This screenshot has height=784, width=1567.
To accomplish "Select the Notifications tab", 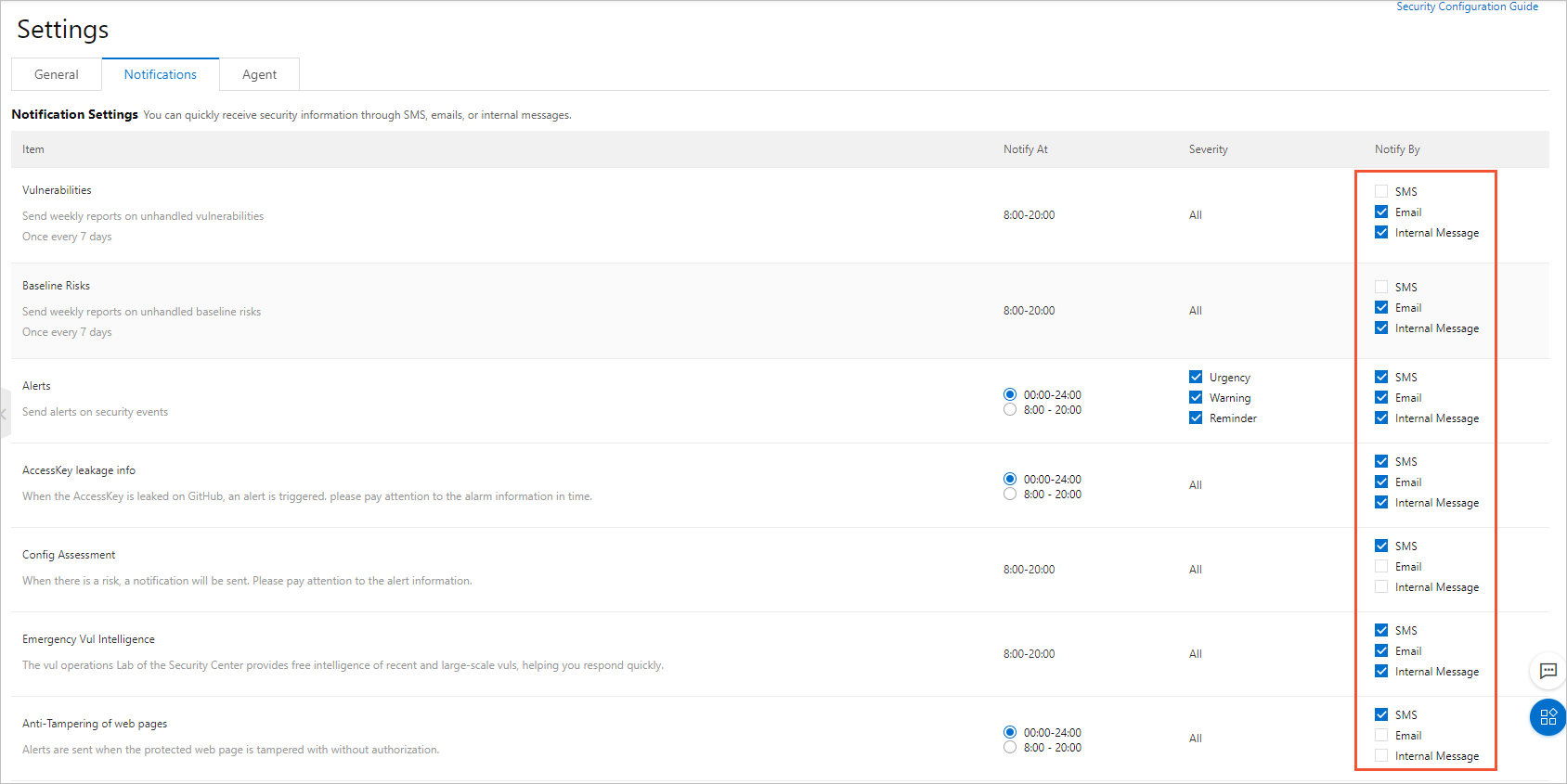I will click(x=161, y=74).
